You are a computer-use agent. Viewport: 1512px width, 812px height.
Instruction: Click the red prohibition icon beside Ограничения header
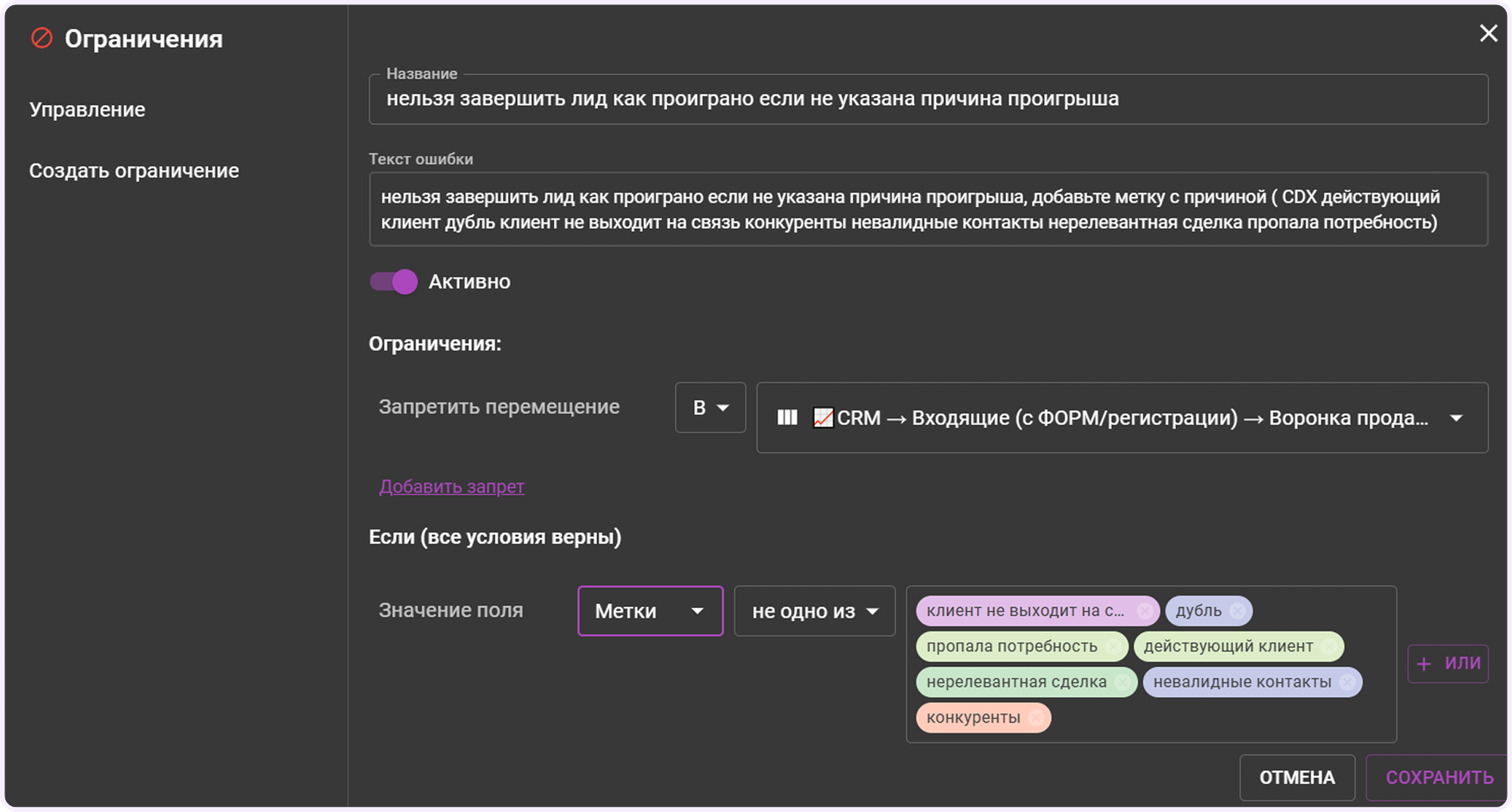(x=43, y=39)
